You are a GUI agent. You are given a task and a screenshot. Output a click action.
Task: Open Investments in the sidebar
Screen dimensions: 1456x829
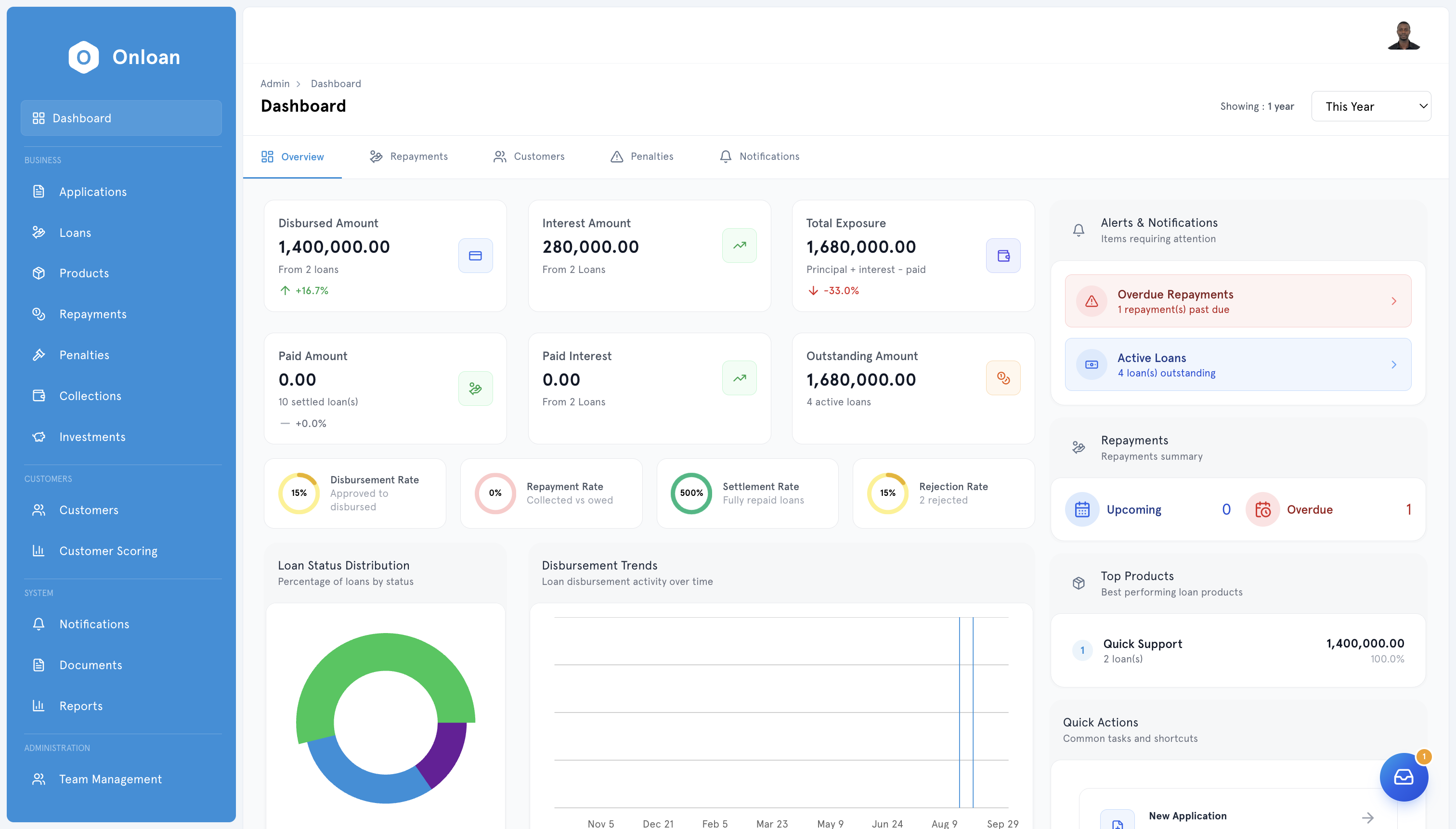coord(121,437)
